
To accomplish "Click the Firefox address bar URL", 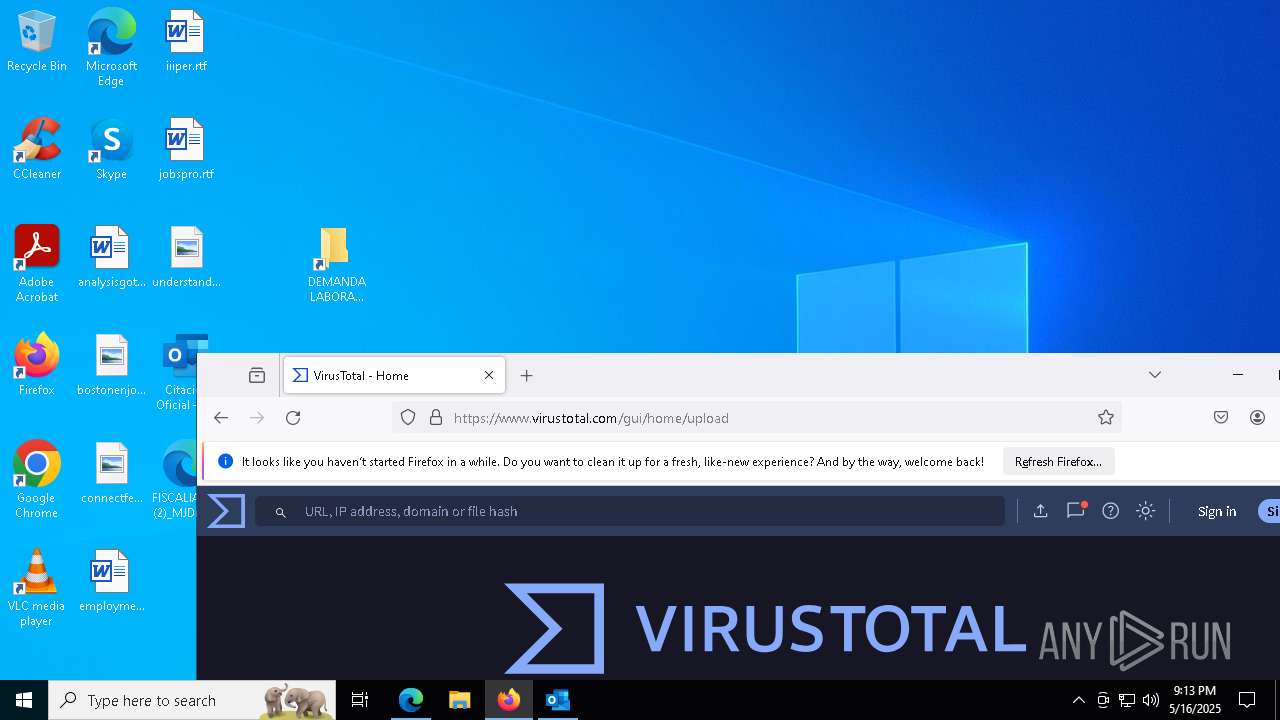I will point(591,418).
